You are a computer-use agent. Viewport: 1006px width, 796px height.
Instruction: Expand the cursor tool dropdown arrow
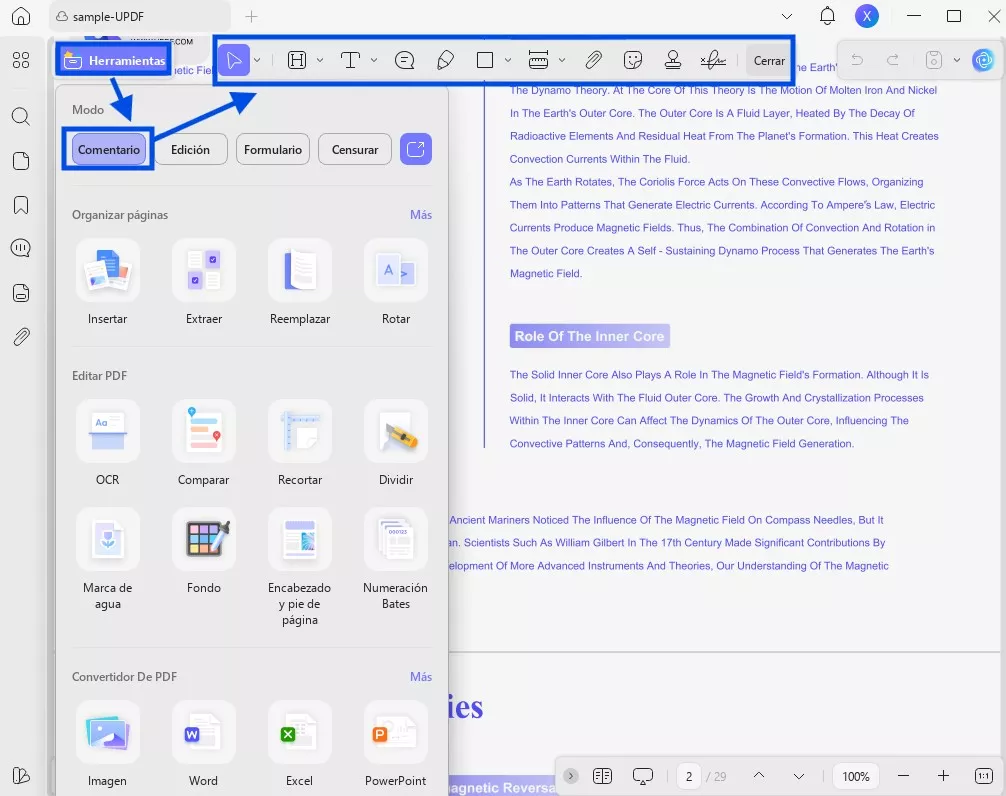point(257,60)
